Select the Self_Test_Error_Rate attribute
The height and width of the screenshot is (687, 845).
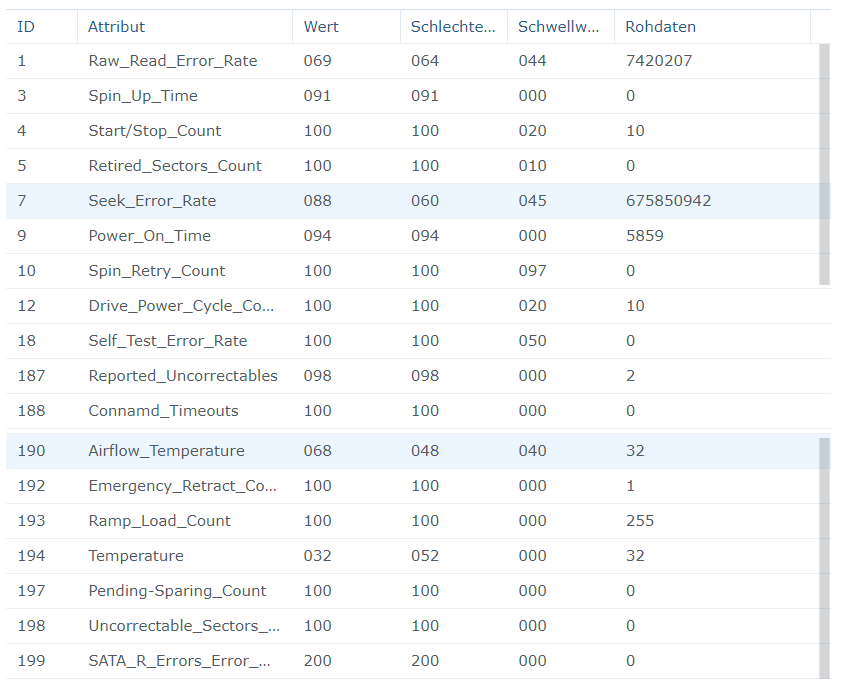[x=168, y=341]
